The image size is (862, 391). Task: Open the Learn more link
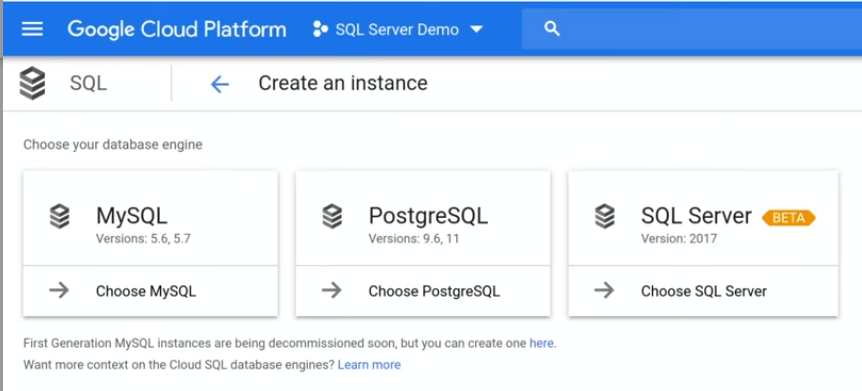pos(369,365)
